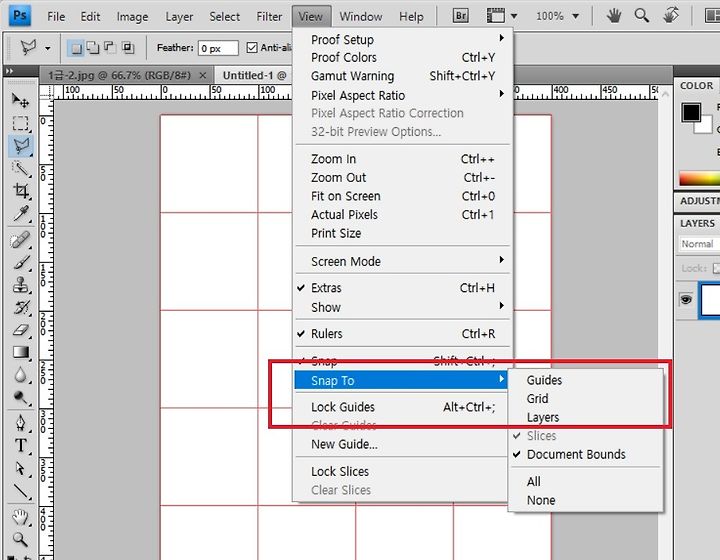Image resolution: width=720 pixels, height=560 pixels.
Task: Select the Brush tool
Action: pyautogui.click(x=20, y=263)
